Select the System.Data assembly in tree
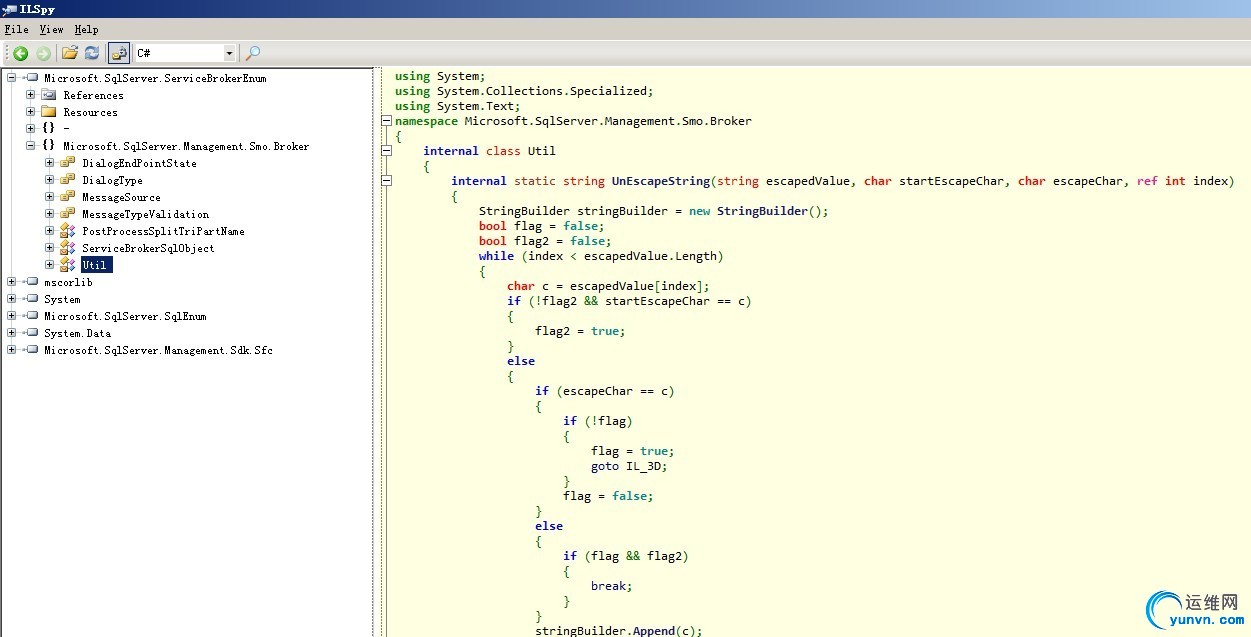 77,333
